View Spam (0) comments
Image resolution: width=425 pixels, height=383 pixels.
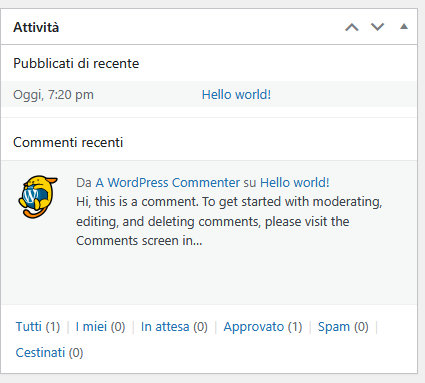[x=343, y=327]
